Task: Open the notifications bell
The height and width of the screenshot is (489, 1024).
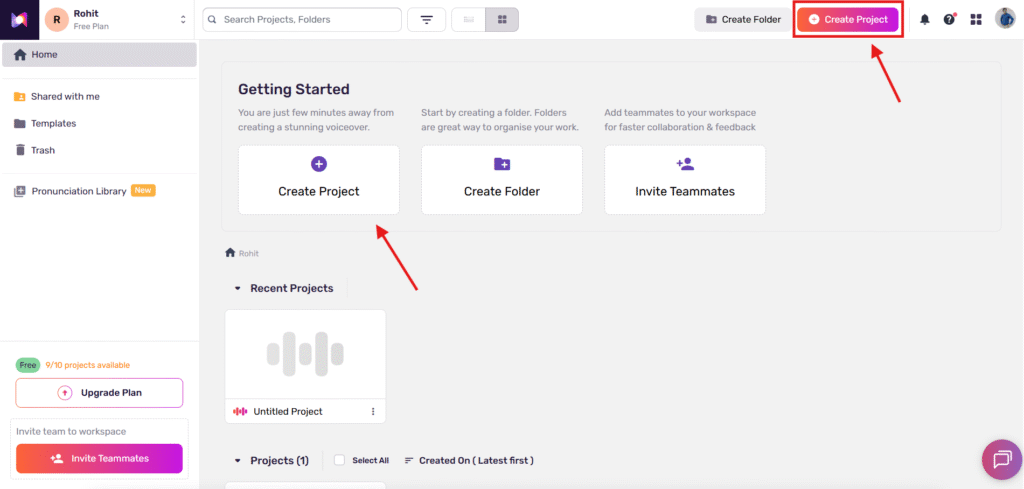Action: (x=925, y=20)
